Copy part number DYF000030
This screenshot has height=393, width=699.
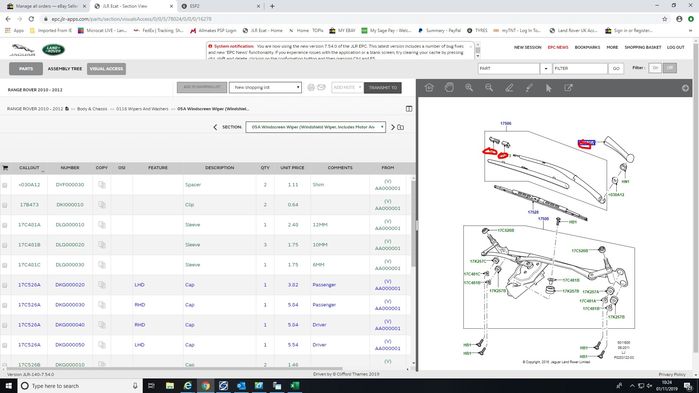point(102,184)
